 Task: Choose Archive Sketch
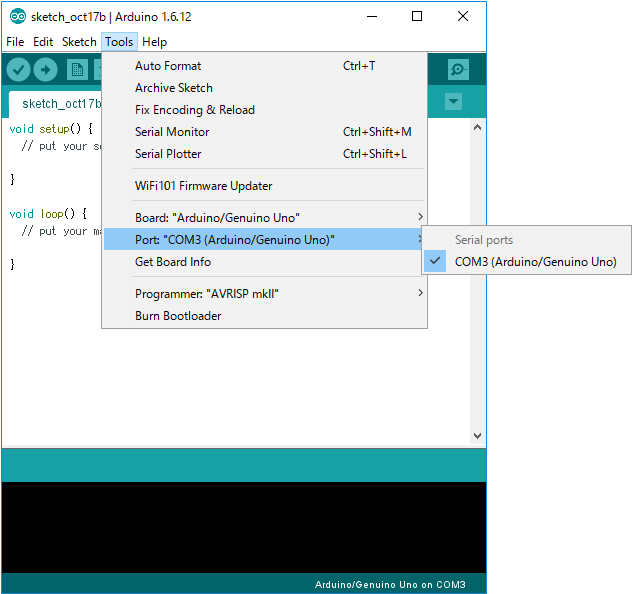(x=264, y=88)
